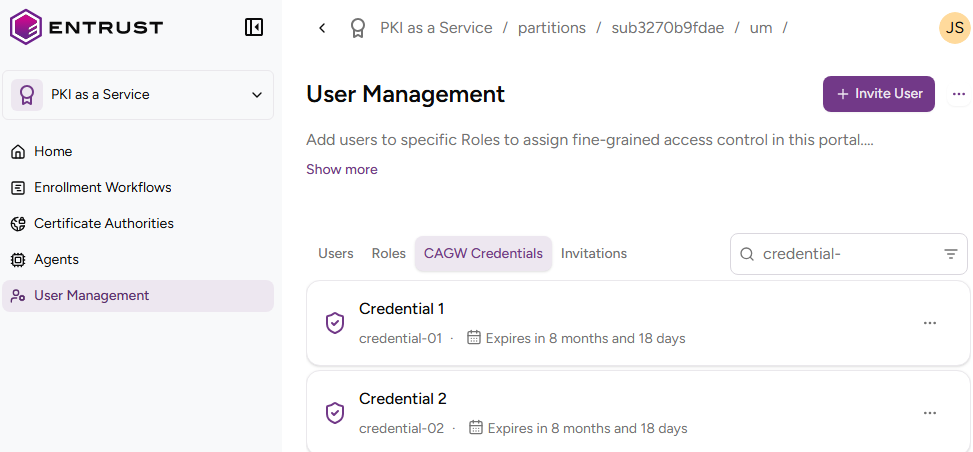
Task: Open Certificate Authorities in the sidebar
Action: [103, 224]
